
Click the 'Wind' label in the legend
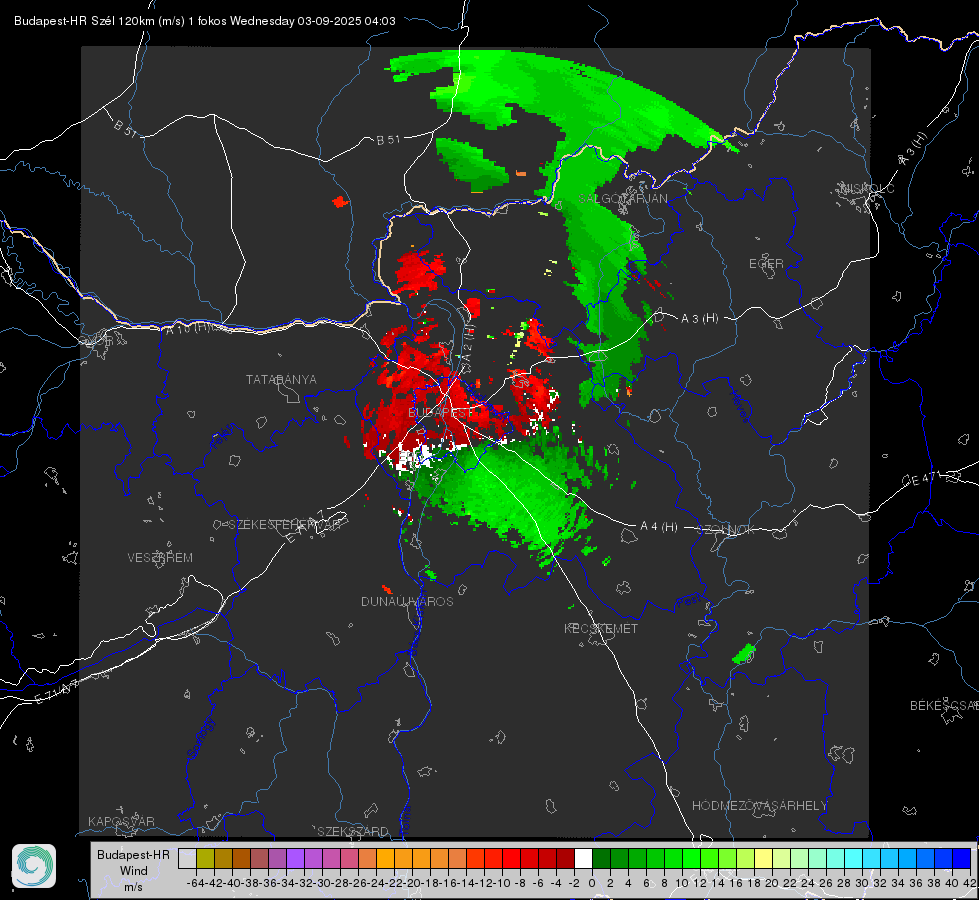tap(134, 871)
